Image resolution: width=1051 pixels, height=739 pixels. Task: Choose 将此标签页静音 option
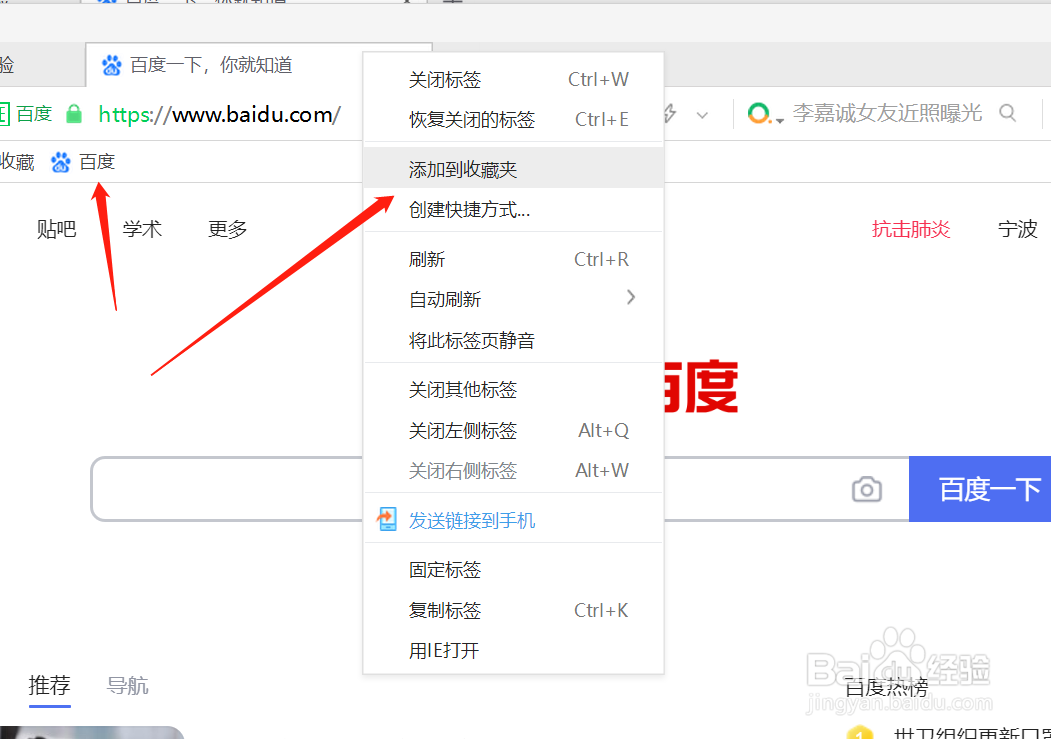(513, 340)
